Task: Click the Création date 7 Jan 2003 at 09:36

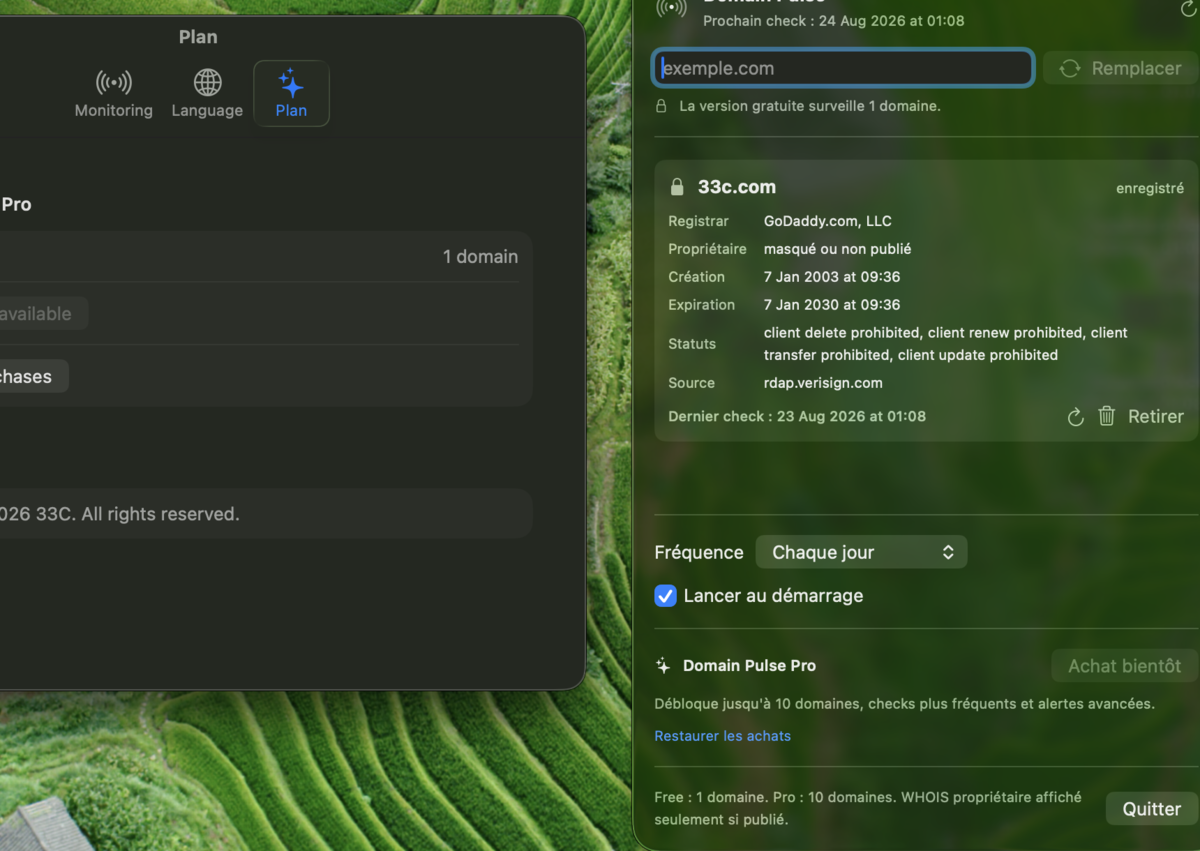Action: tap(832, 277)
